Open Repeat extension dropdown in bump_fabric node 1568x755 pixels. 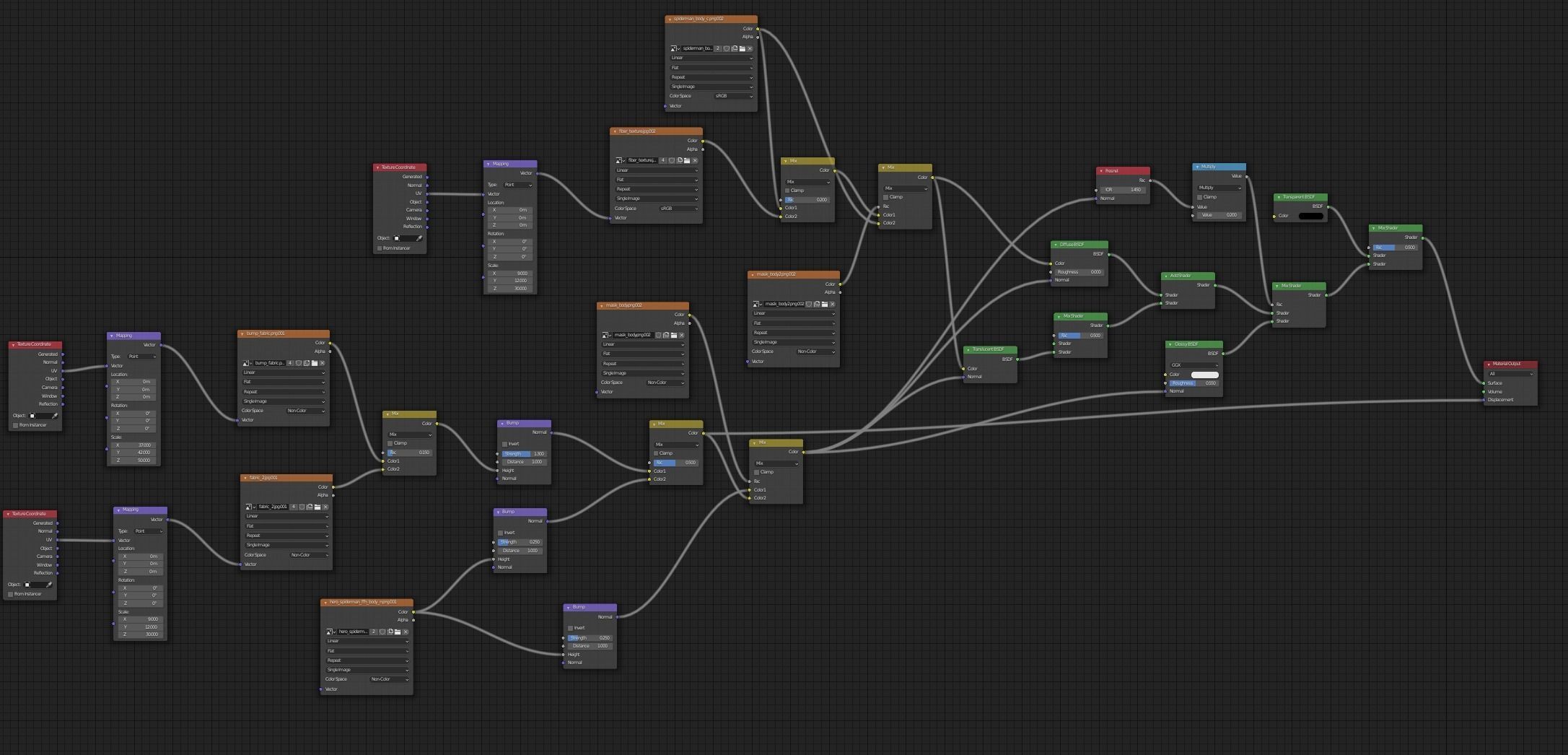(284, 392)
